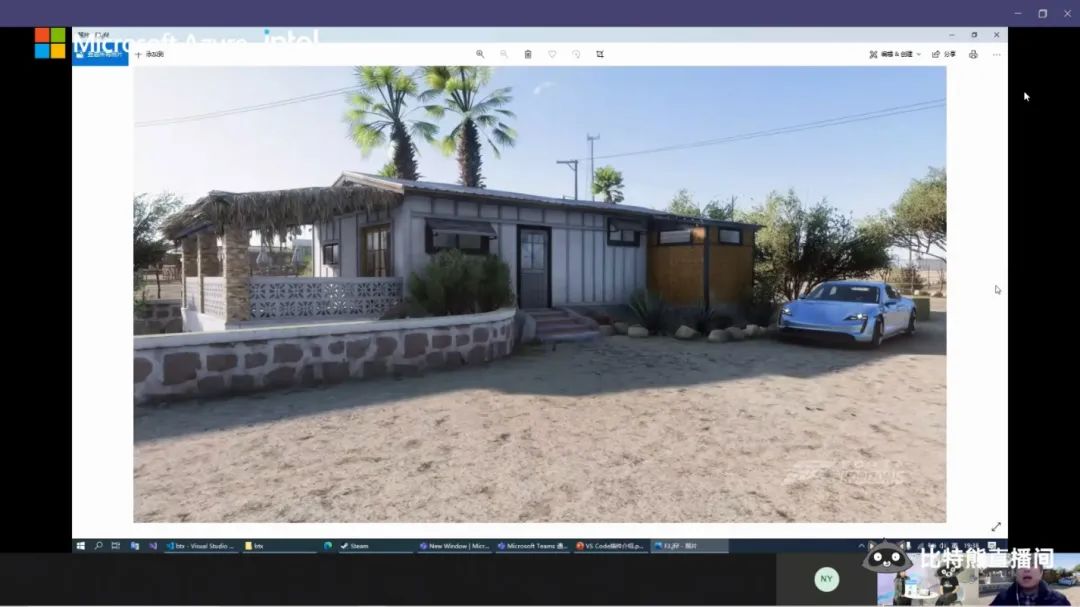
Task: Open the Edit & Create dropdown
Action: click(895, 54)
